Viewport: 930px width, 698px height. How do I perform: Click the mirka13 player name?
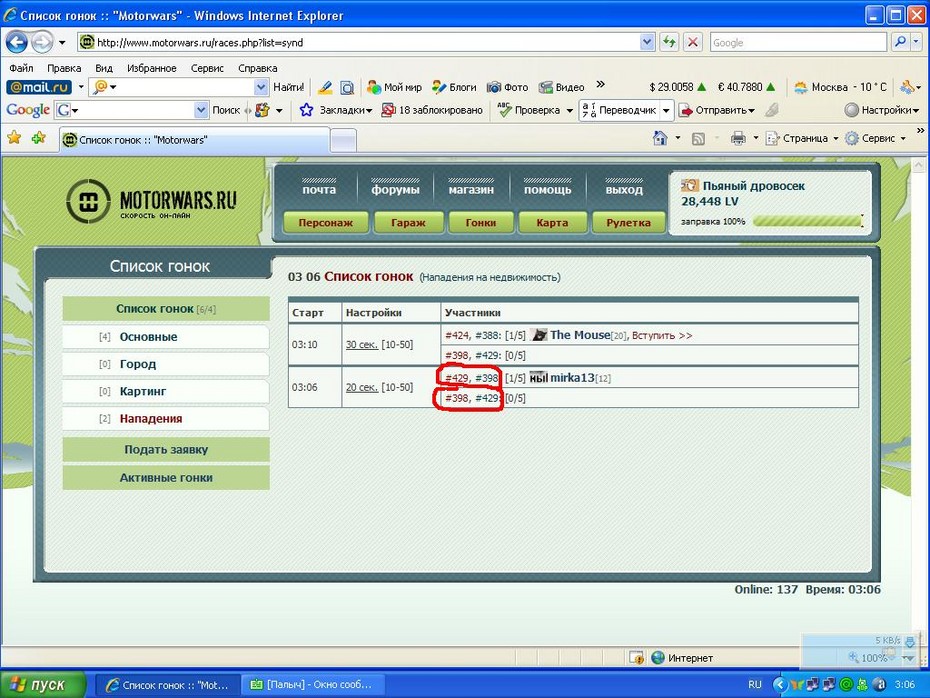(572, 377)
